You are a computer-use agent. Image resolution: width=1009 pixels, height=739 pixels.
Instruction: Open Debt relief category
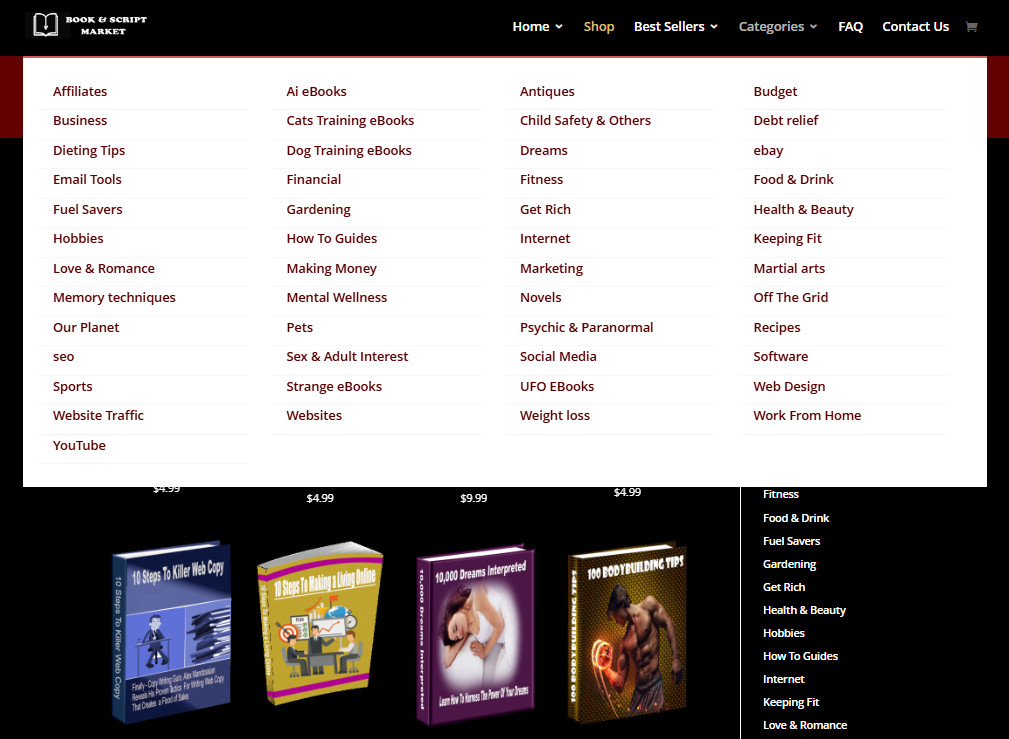(786, 120)
